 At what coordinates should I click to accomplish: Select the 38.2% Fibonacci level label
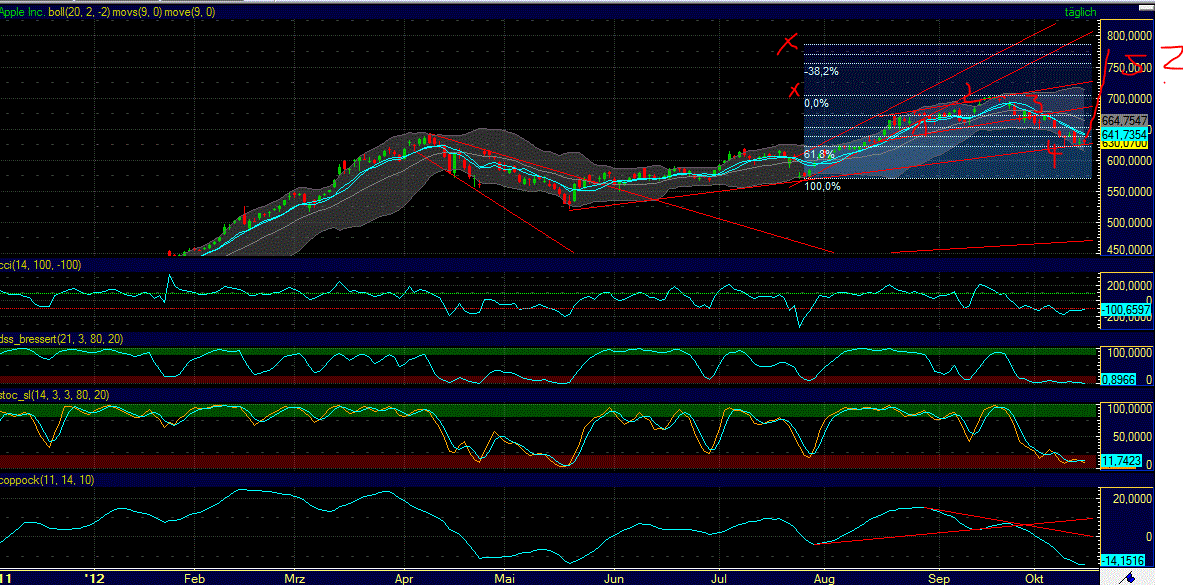click(x=822, y=71)
